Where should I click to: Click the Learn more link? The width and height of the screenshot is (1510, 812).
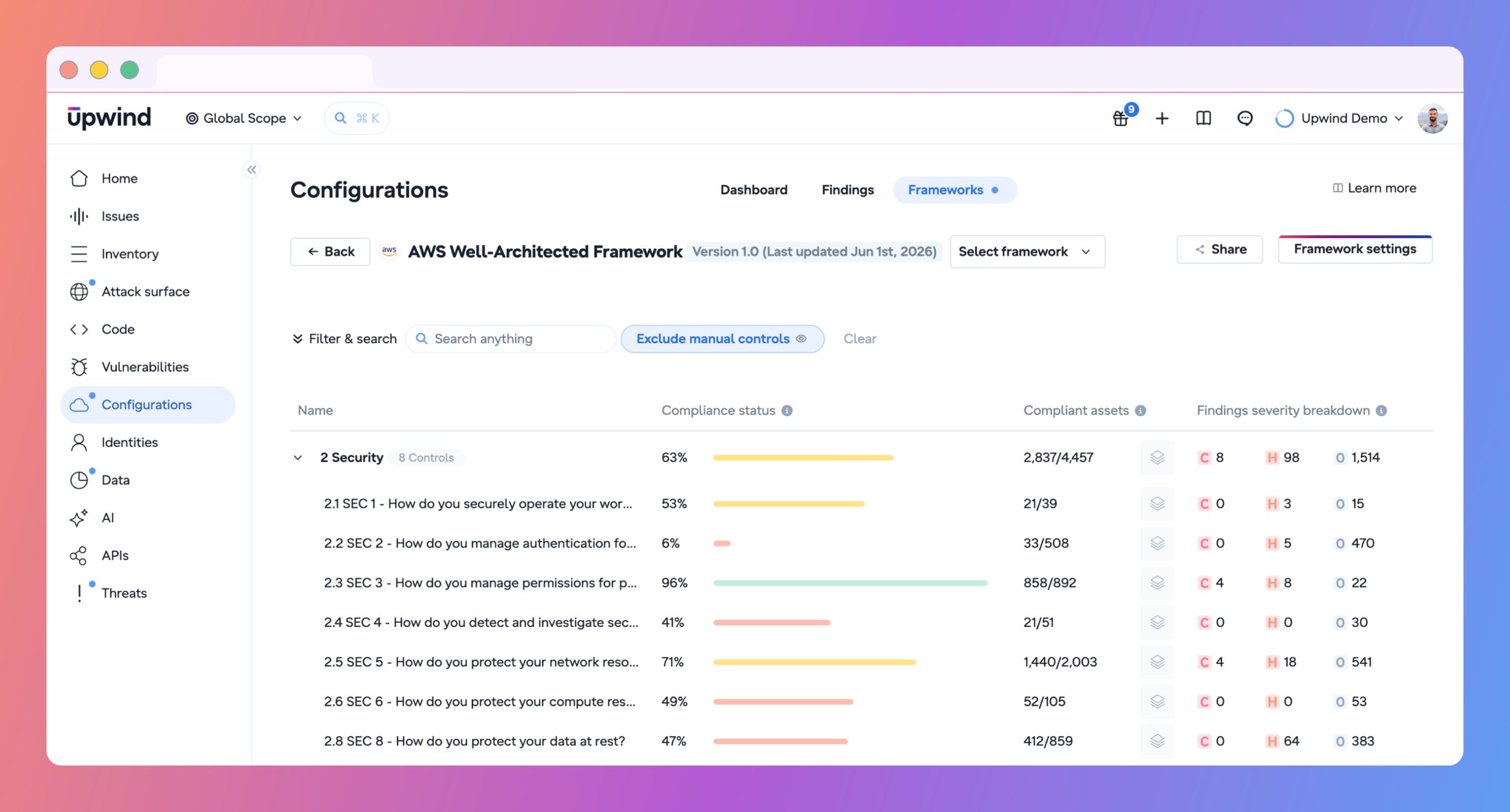(x=1374, y=188)
